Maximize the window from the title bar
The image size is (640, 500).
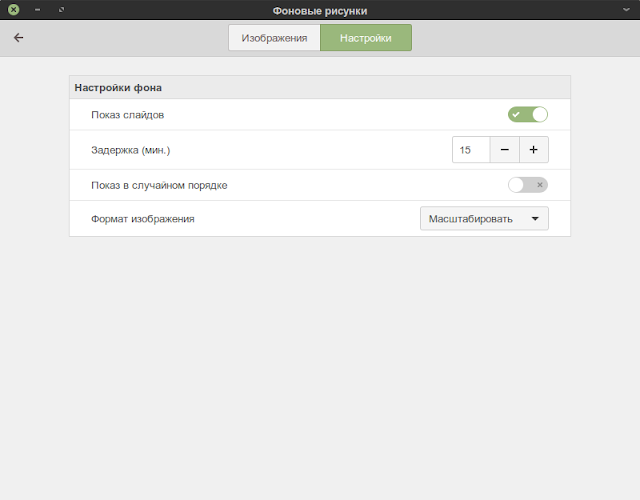click(61, 9)
